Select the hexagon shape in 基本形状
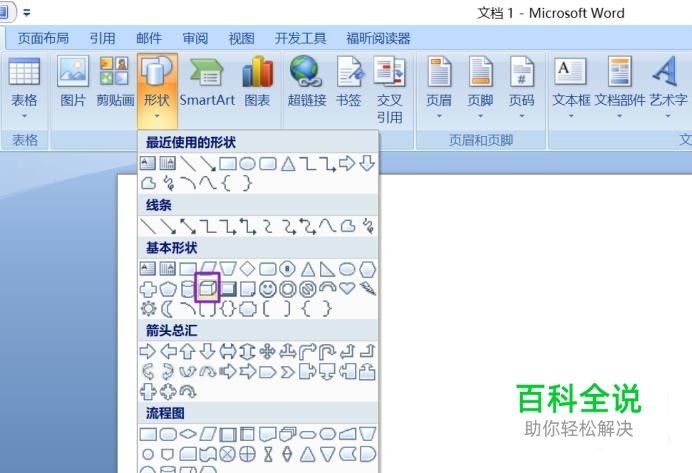The width and height of the screenshot is (692, 473). click(x=367, y=268)
